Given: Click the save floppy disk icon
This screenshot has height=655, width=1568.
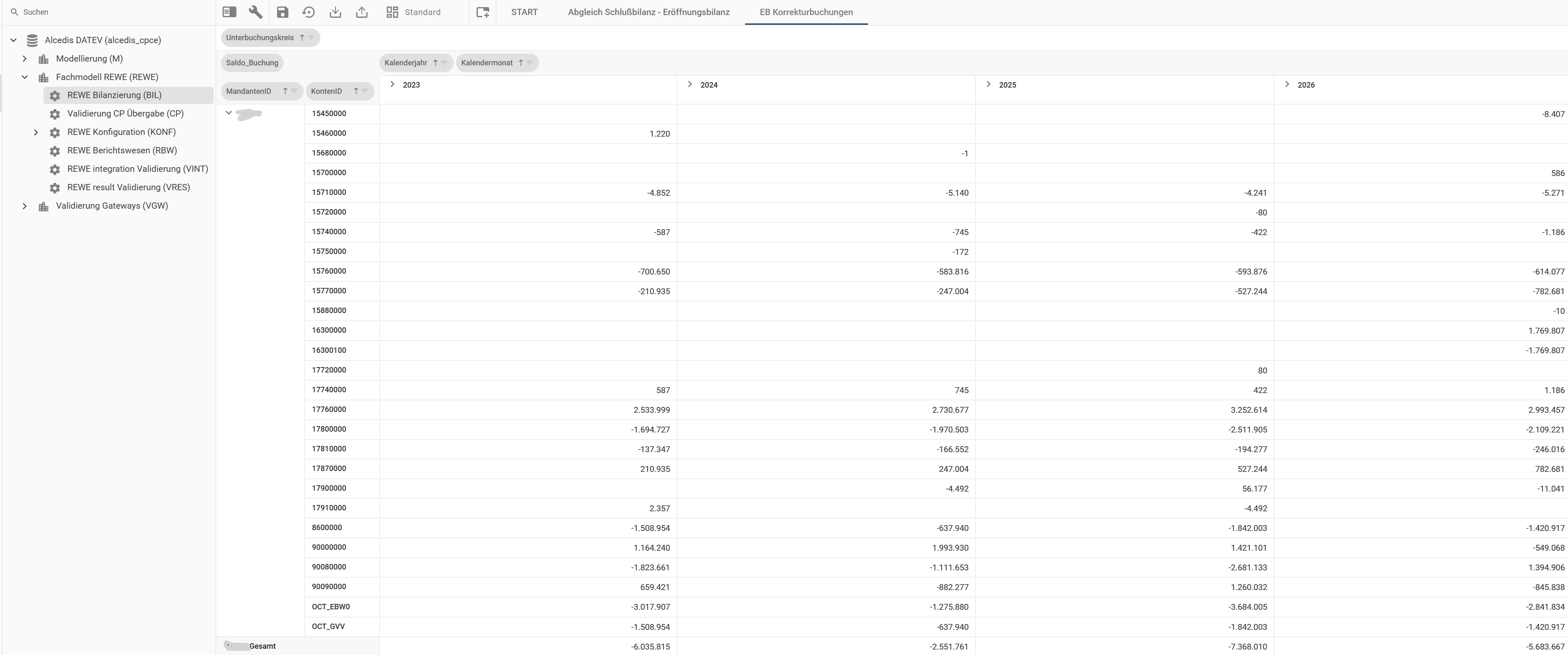Looking at the screenshot, I should (x=282, y=12).
